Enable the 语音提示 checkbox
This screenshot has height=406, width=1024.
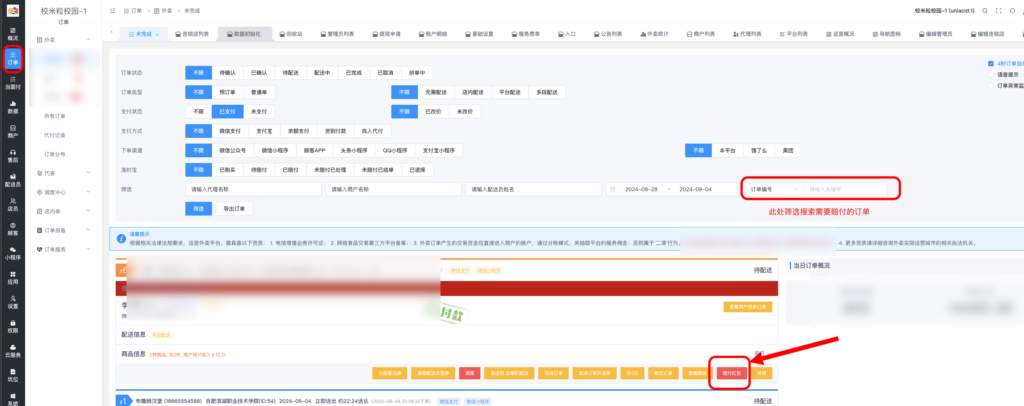coord(991,74)
